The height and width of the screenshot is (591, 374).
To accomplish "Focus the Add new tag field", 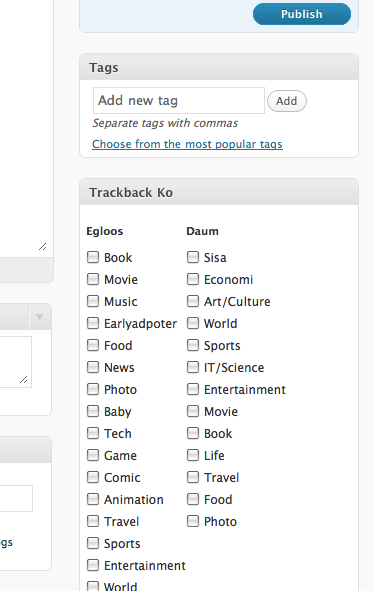I will (x=179, y=101).
